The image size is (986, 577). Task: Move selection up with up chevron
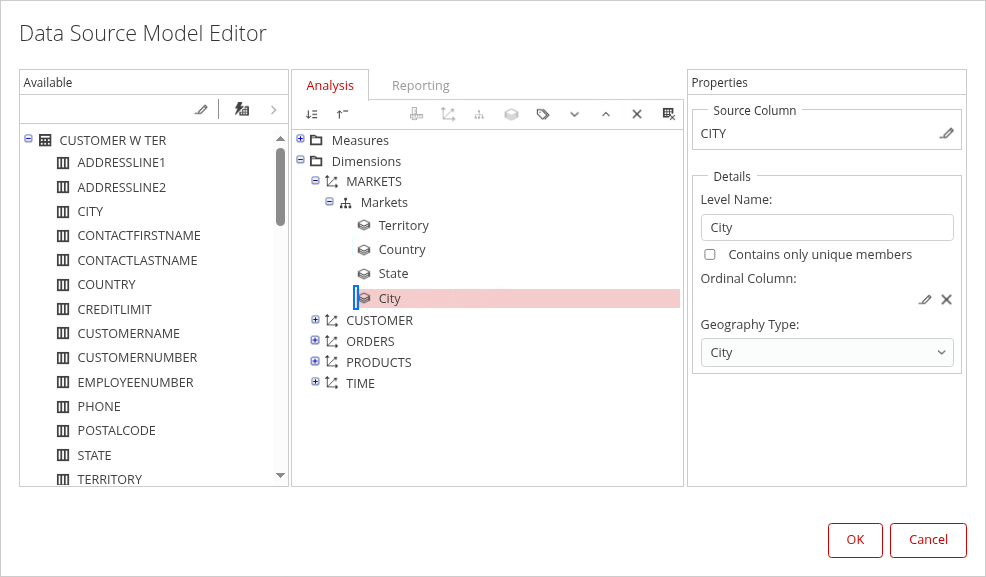606,114
